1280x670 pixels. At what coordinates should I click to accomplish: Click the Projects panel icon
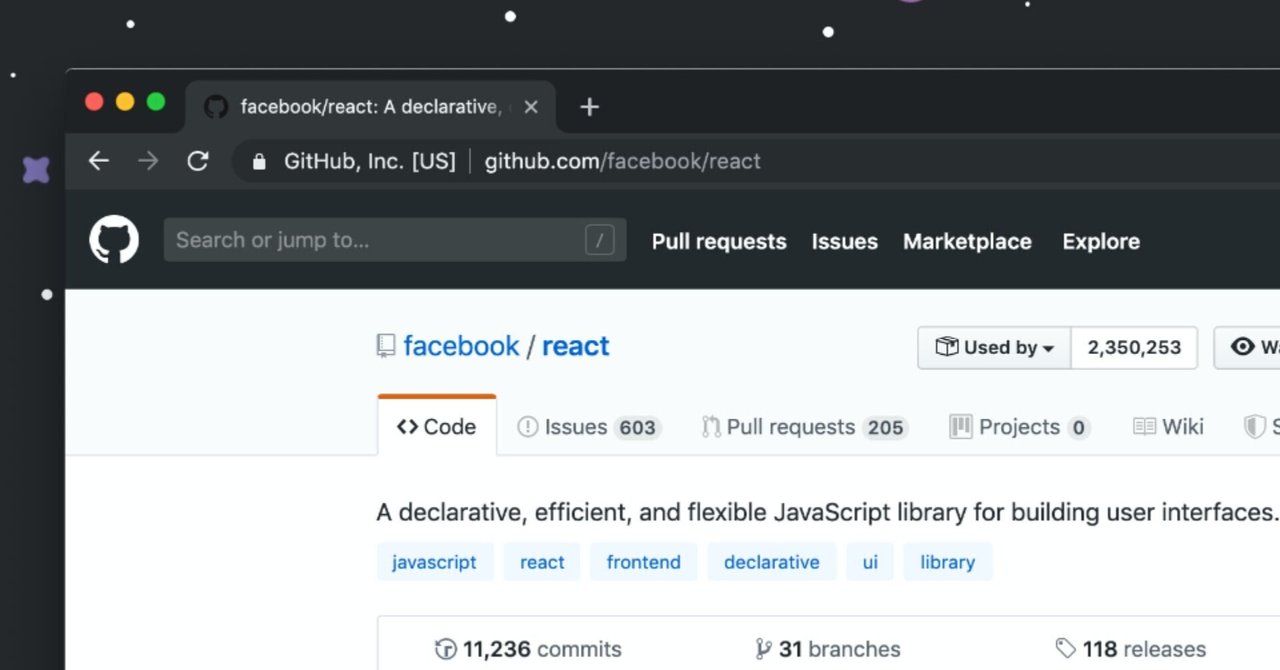[x=961, y=427]
